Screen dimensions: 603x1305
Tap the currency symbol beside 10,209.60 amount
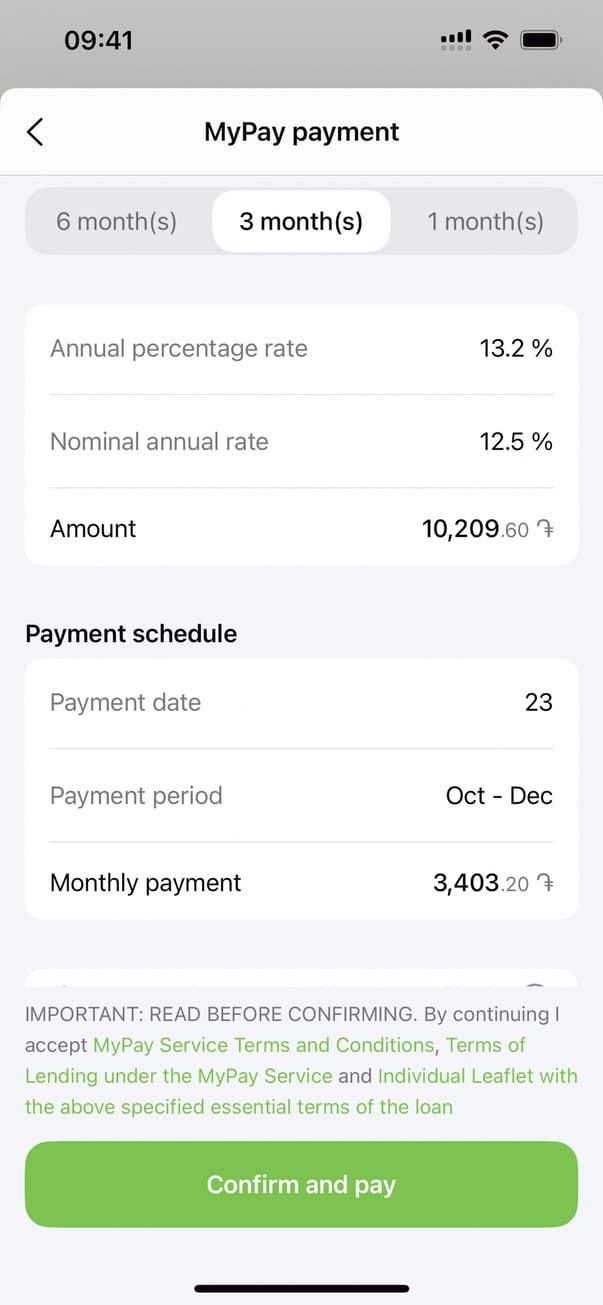[x=544, y=530]
